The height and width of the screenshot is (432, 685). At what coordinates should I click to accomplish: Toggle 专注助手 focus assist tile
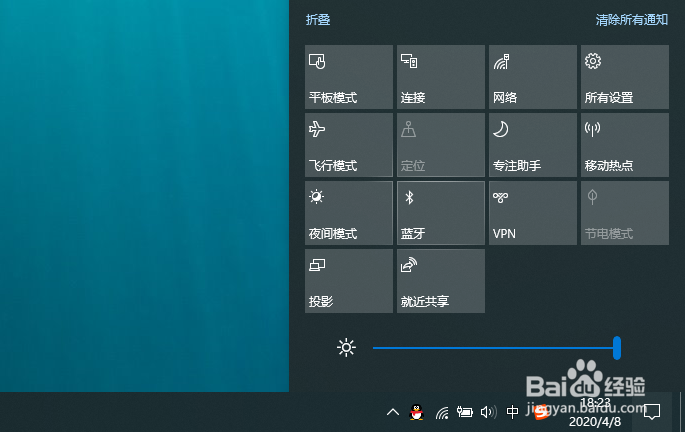(533, 145)
